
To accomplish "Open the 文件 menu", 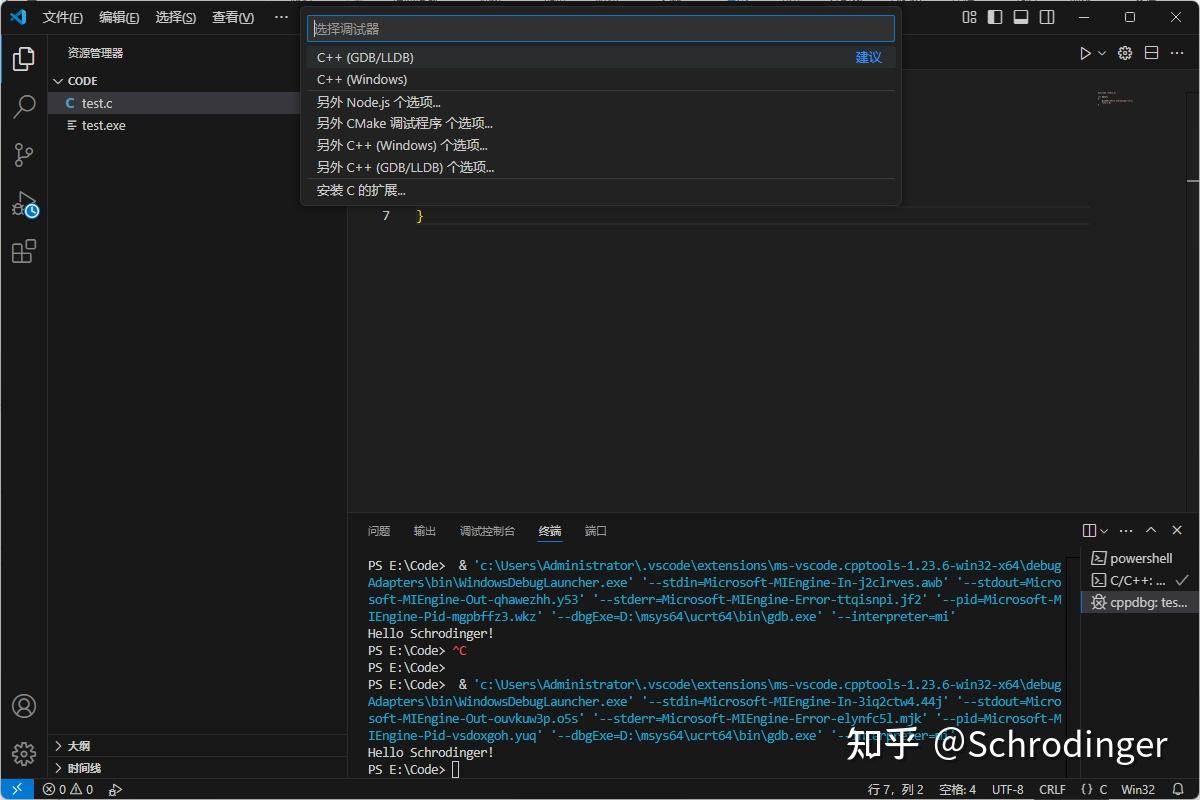I will [62, 17].
